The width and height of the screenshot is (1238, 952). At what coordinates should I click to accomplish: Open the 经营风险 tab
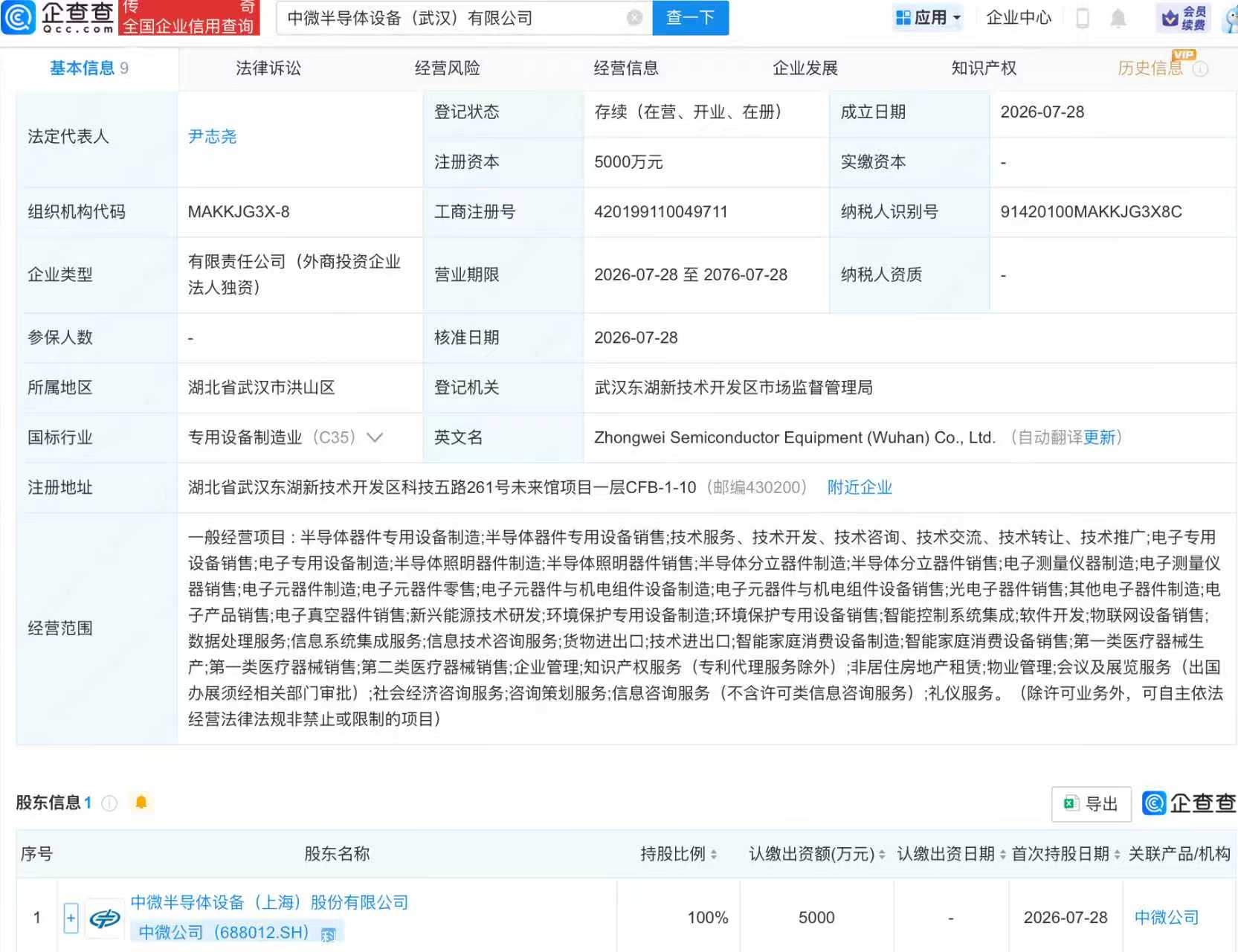point(448,68)
